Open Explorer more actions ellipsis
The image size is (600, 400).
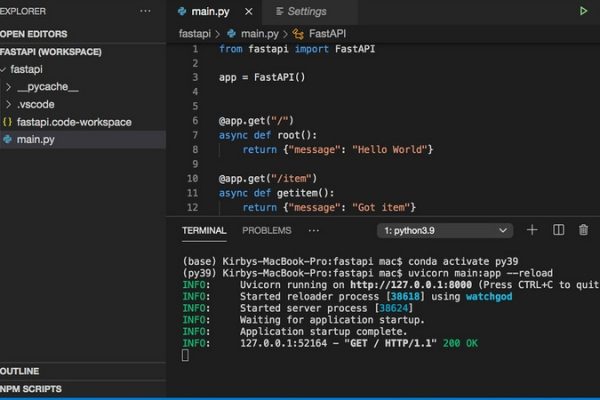pyautogui.click(x=145, y=11)
